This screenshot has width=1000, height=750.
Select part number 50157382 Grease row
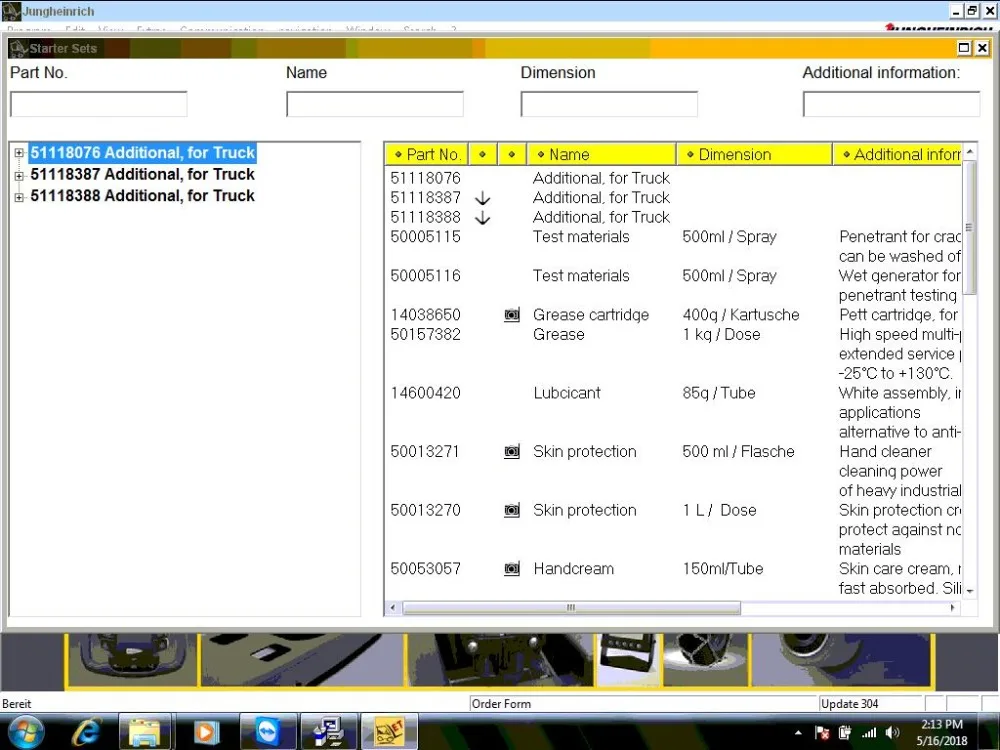425,334
